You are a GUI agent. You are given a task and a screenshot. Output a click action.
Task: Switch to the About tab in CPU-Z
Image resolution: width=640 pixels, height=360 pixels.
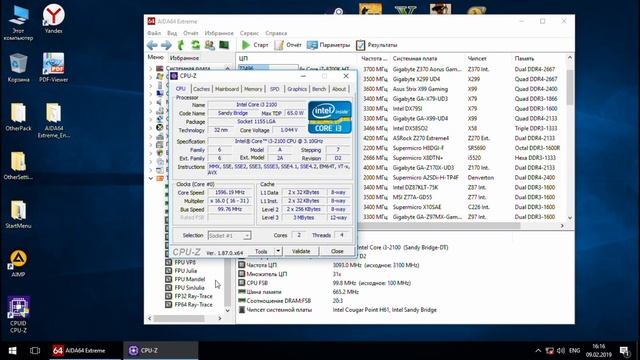point(339,89)
